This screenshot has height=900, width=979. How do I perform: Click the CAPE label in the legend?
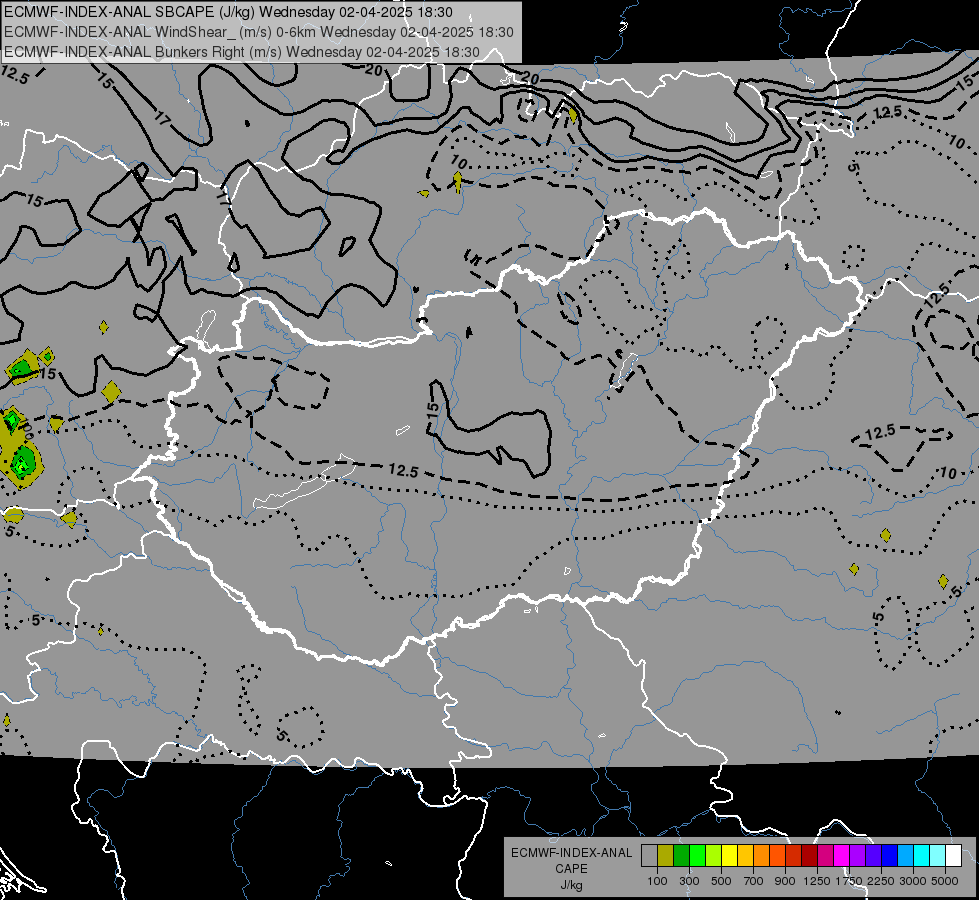click(x=571, y=869)
